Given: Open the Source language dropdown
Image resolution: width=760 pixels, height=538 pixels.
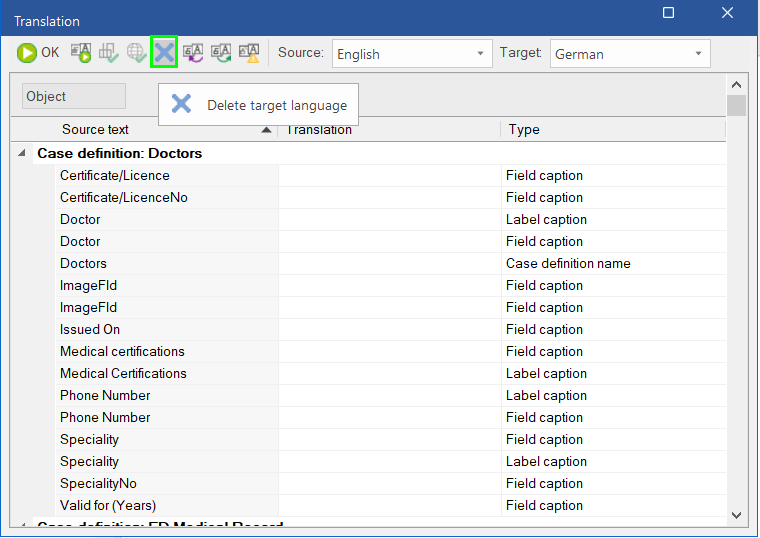Looking at the screenshot, I should 412,53.
